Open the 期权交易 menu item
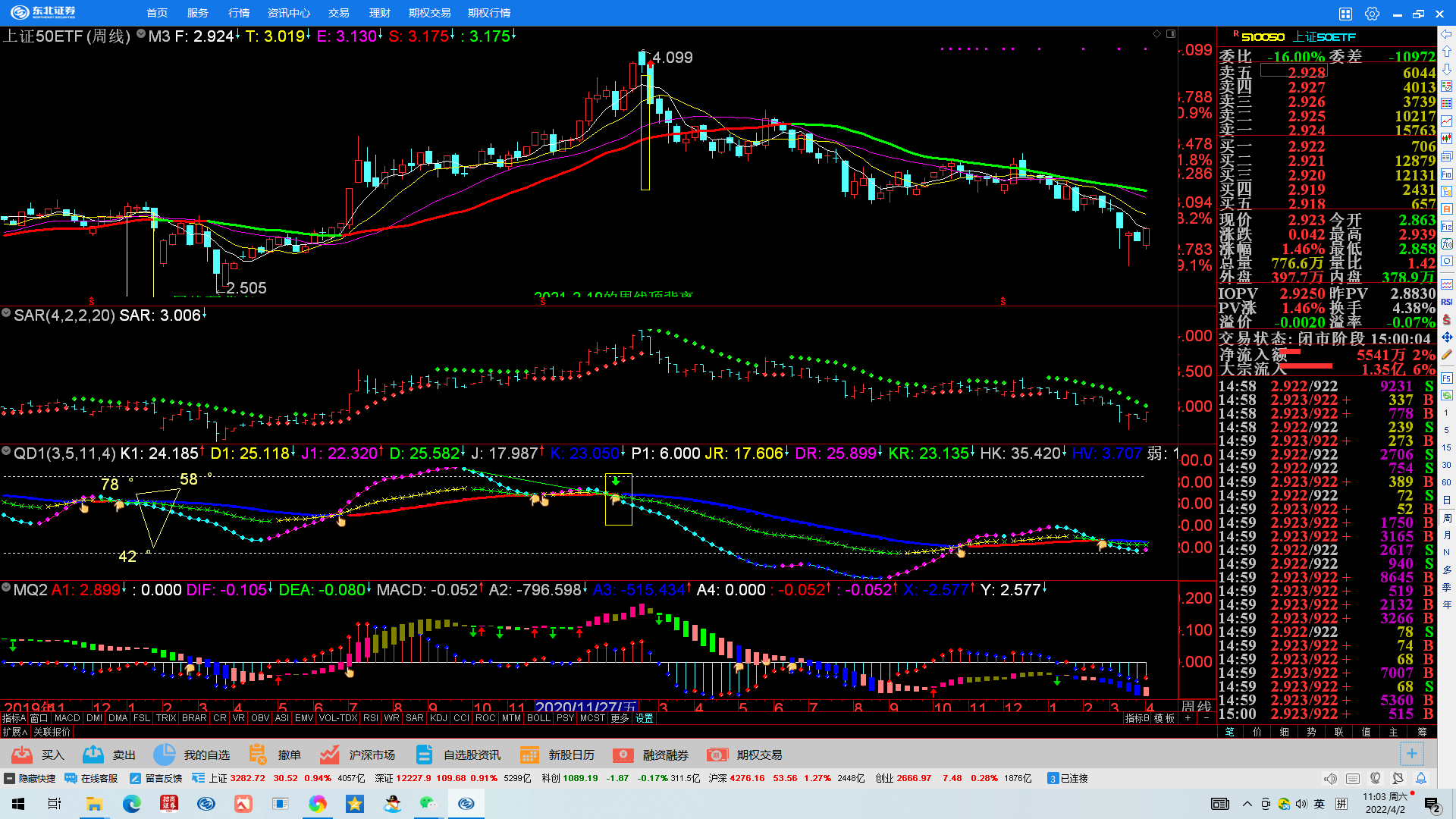 coord(429,13)
